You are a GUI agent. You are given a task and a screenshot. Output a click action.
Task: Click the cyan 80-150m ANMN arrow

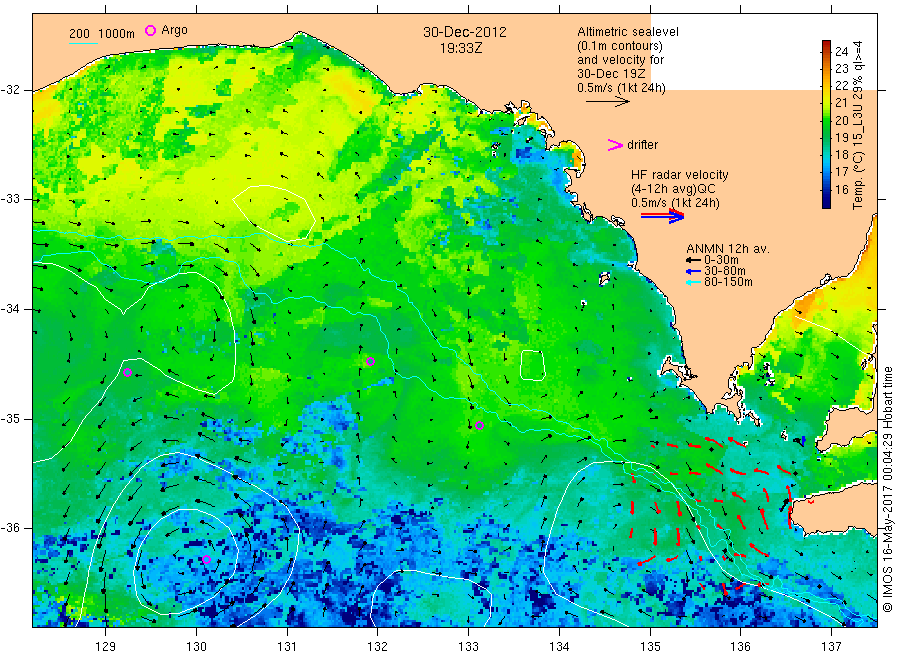tap(693, 282)
